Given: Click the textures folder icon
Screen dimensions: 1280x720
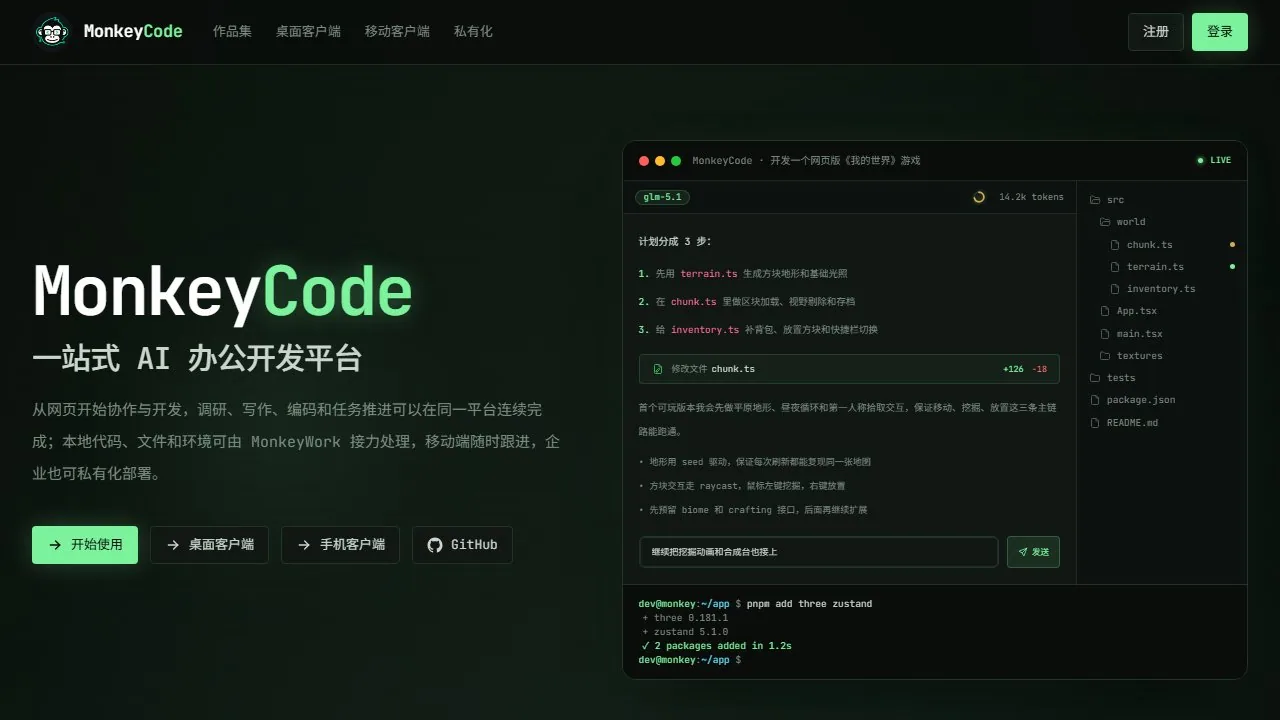Looking at the screenshot, I should [1105, 356].
